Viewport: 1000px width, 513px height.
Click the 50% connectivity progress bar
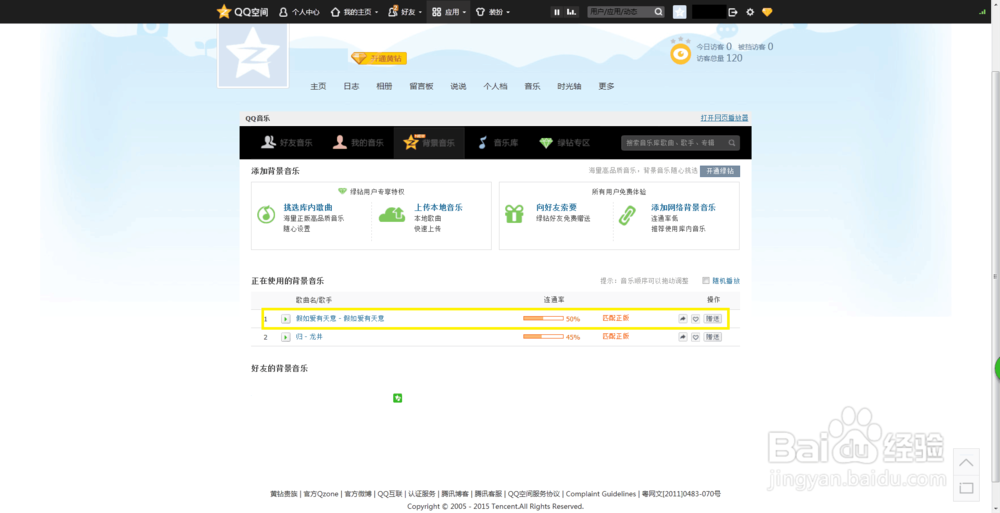[543, 318]
